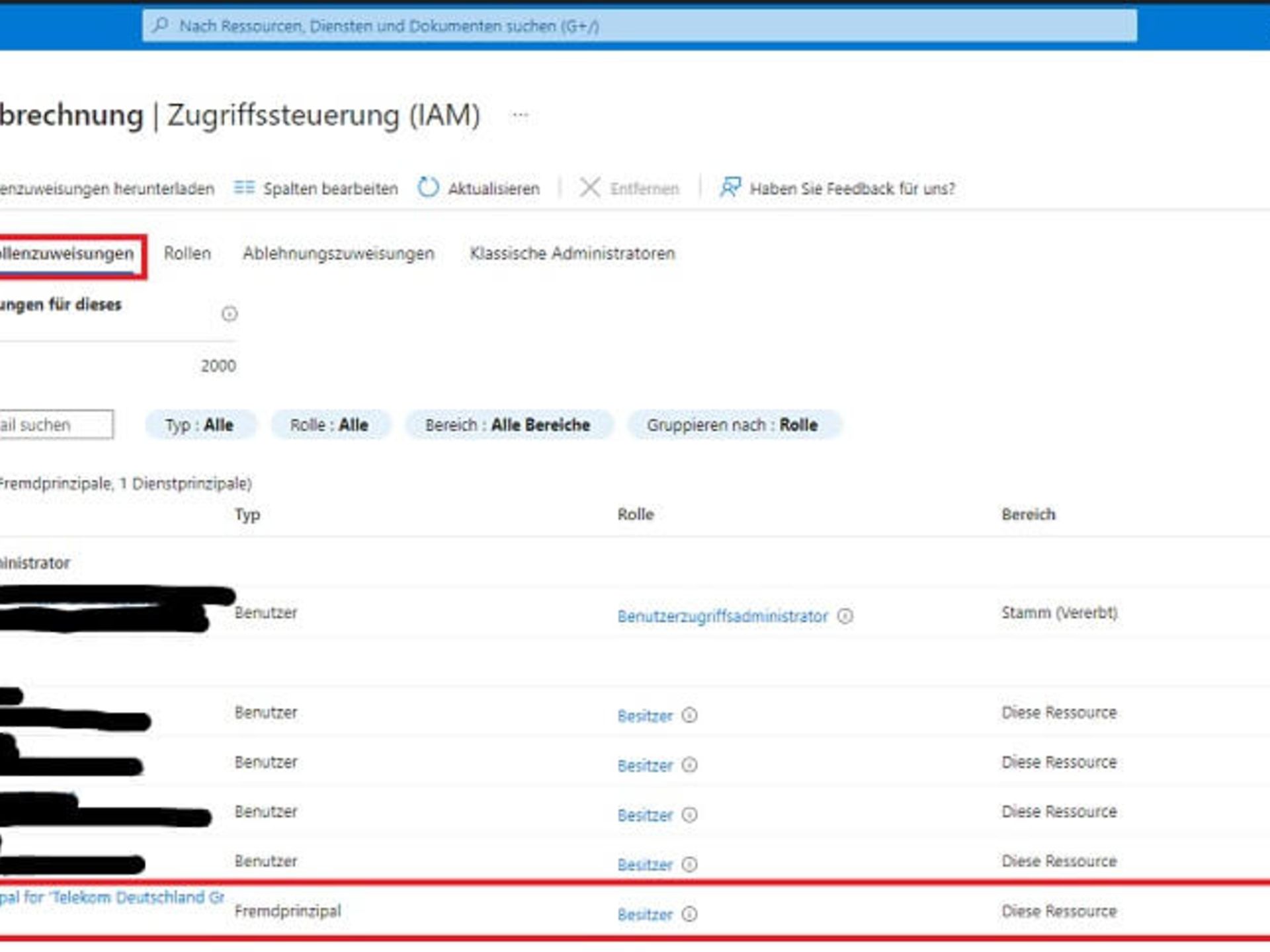Click the Entfernen X icon
Screen dimensions: 1270x952
[591, 188]
